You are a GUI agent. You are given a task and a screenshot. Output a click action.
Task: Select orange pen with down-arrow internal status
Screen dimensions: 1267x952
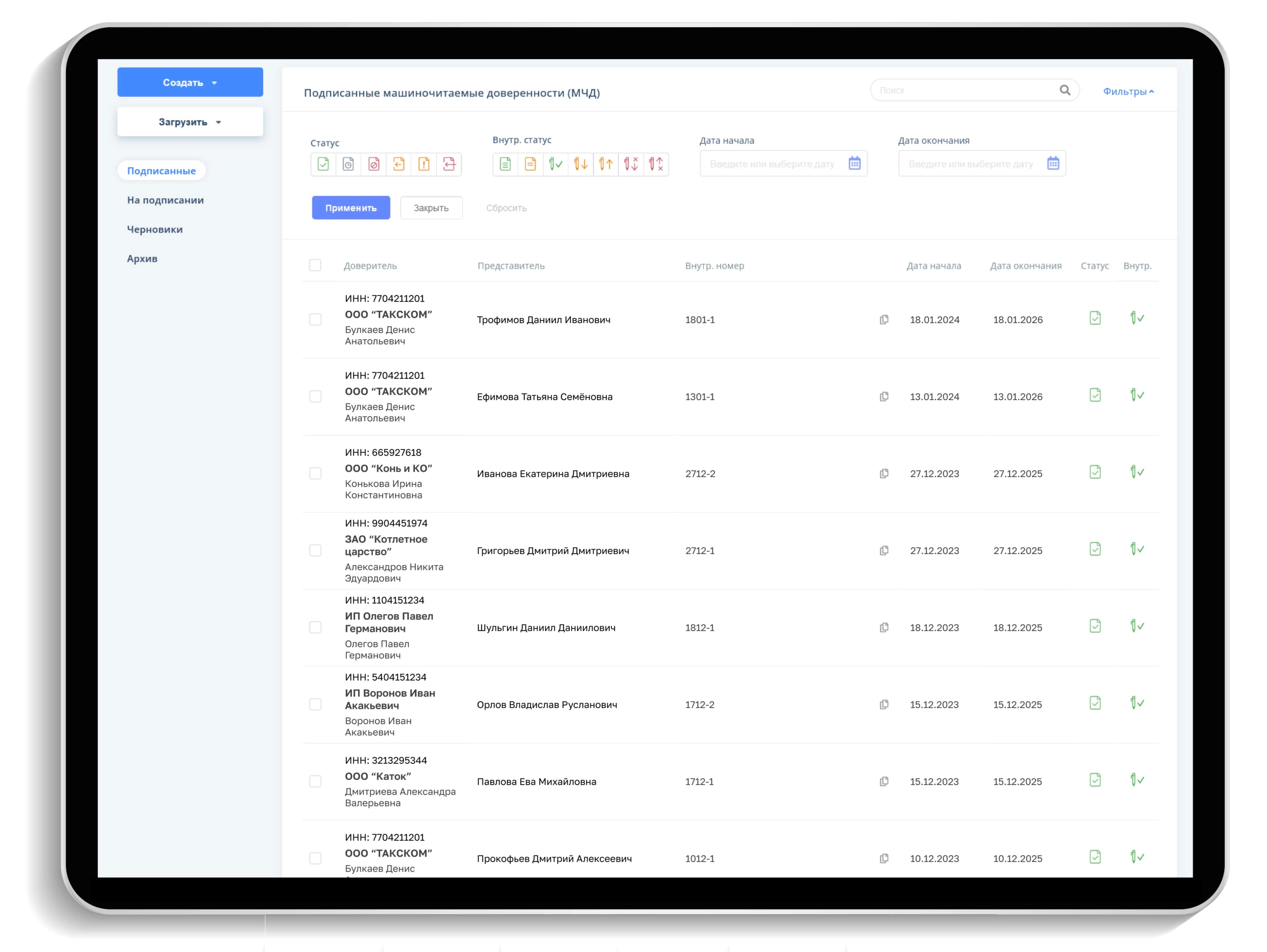point(581,164)
